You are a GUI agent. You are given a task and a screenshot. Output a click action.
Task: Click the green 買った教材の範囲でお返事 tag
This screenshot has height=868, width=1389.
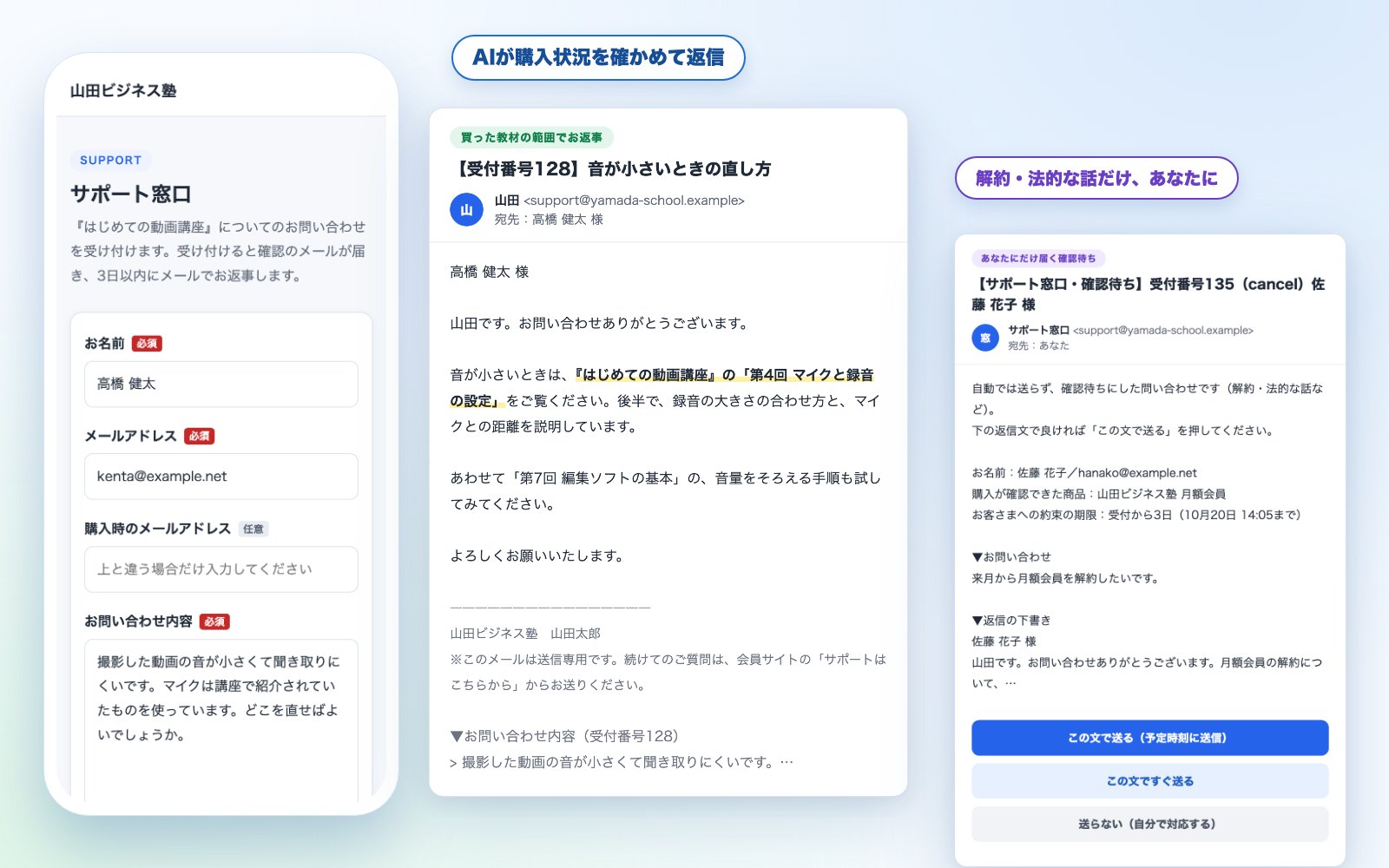click(531, 137)
